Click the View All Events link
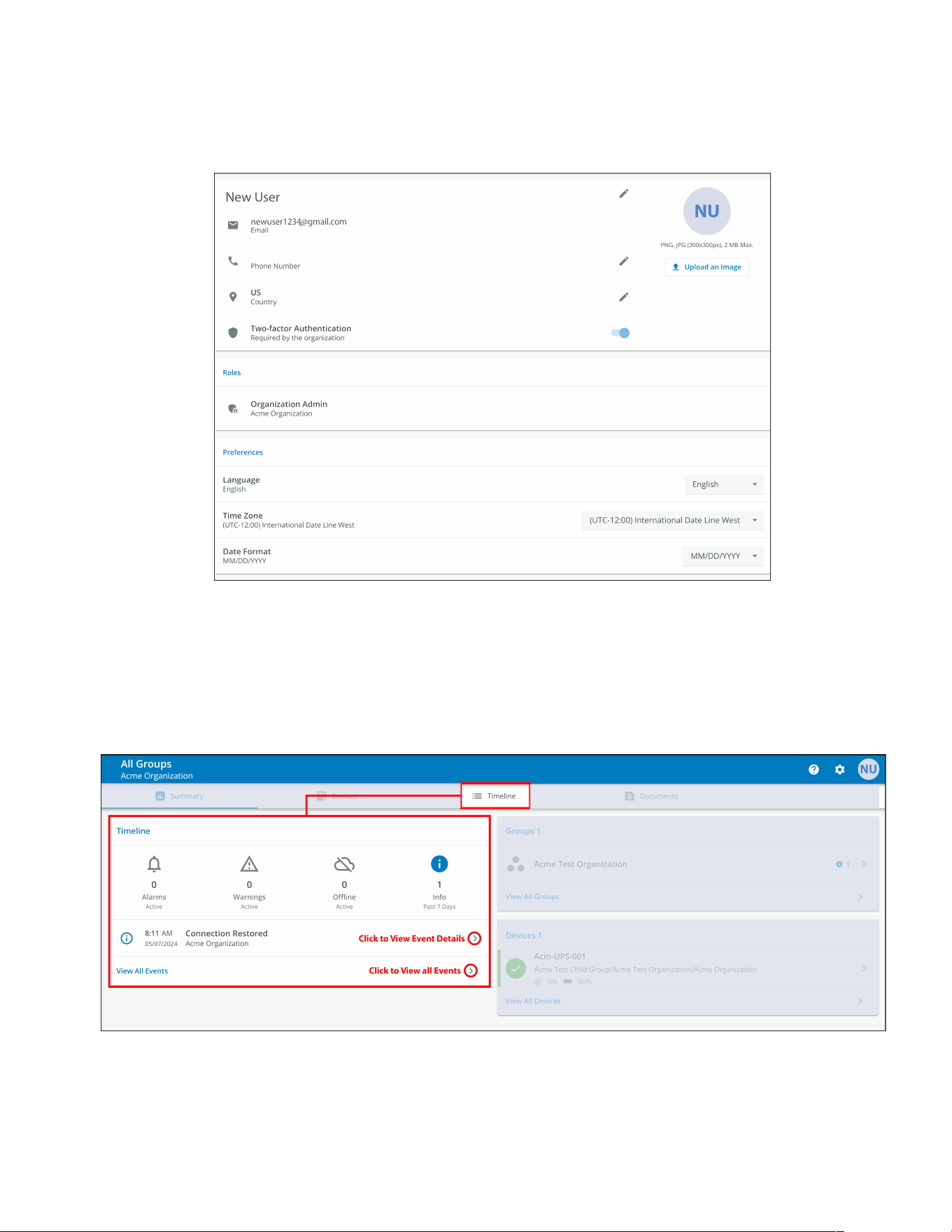 click(142, 971)
